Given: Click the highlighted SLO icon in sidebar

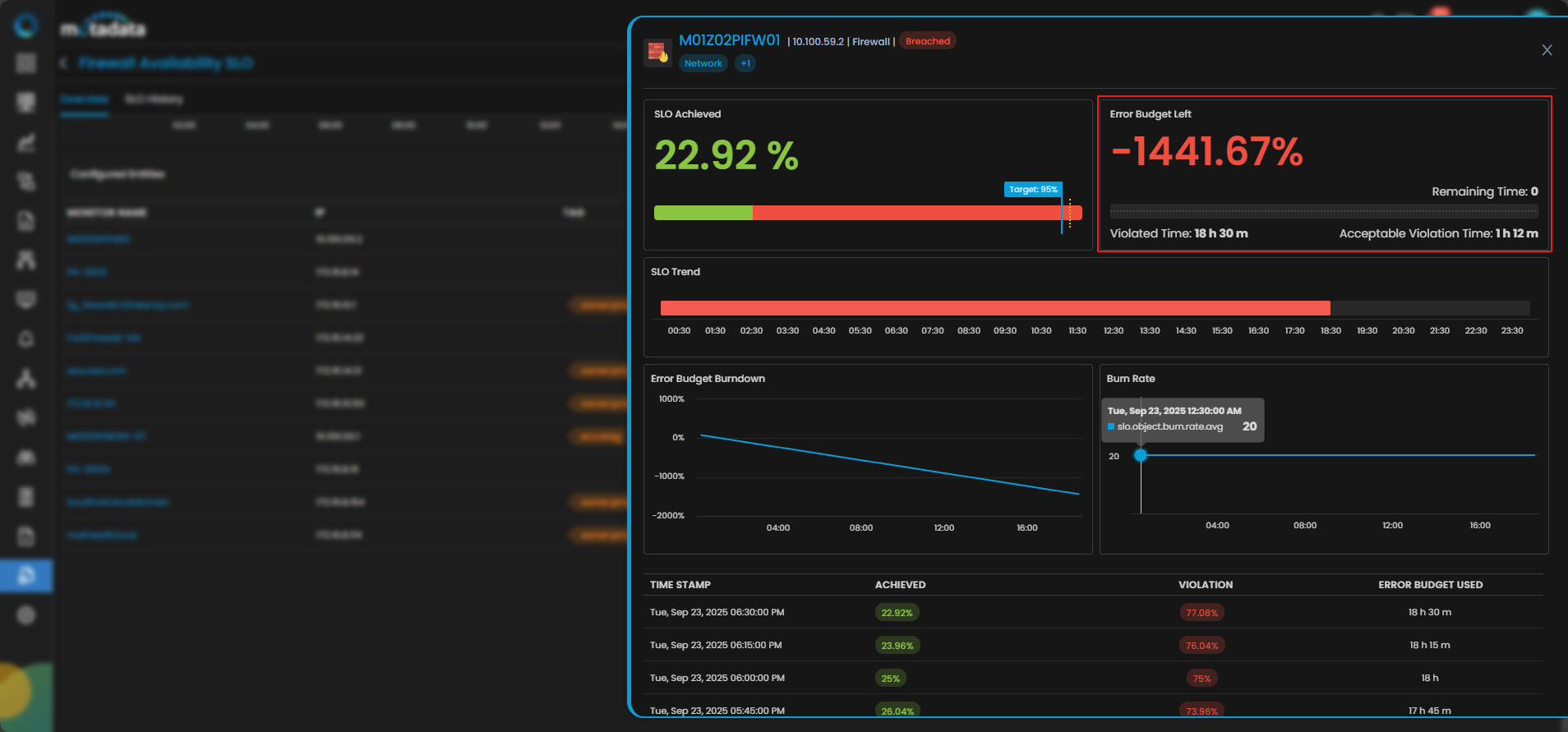Looking at the screenshot, I should pyautogui.click(x=26, y=575).
